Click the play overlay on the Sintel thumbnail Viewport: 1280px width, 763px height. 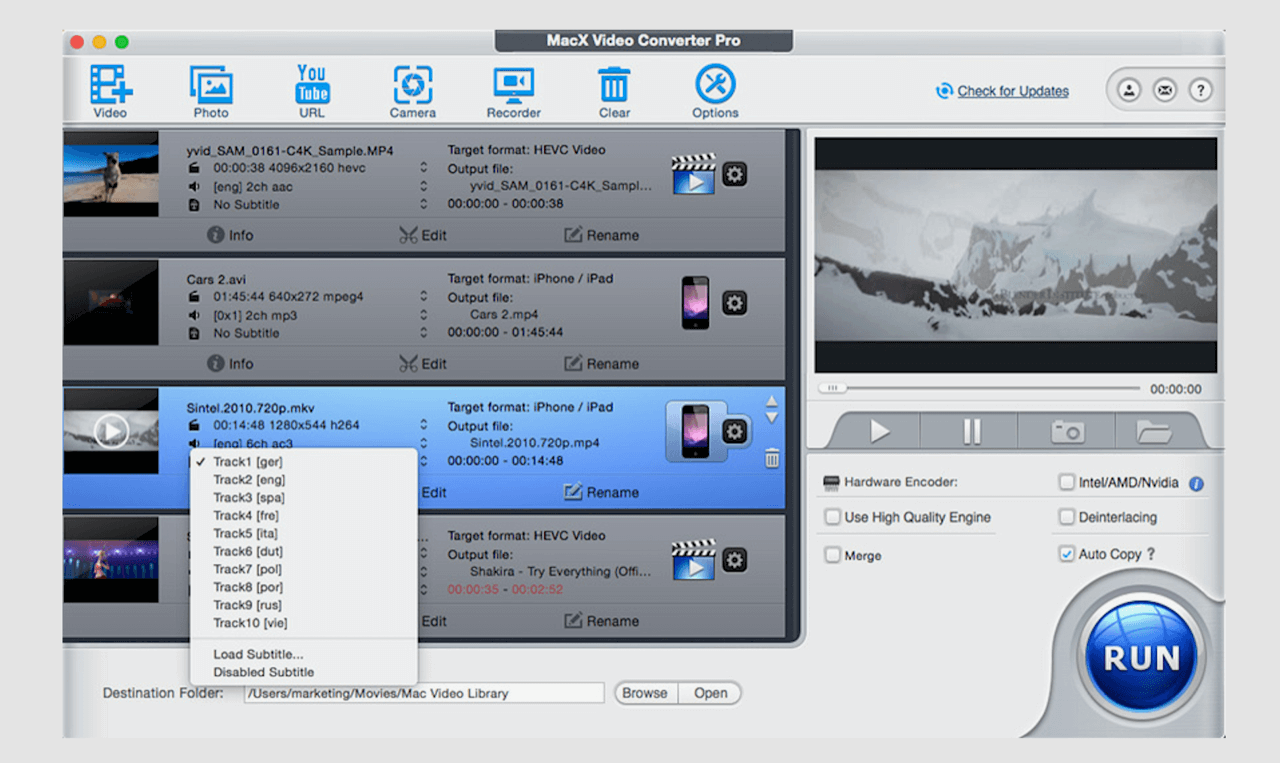pos(111,431)
